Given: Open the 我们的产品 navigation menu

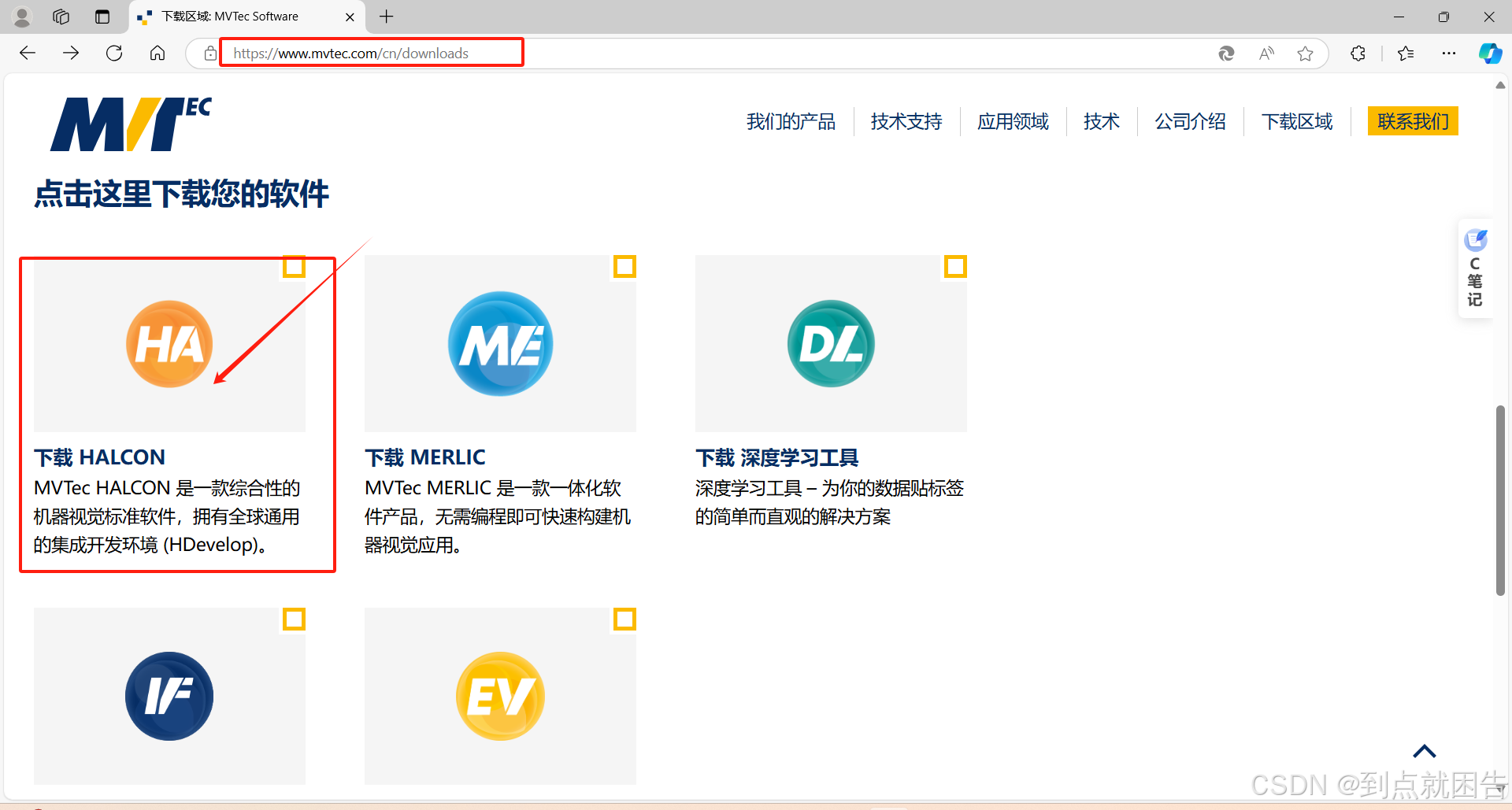Looking at the screenshot, I should (x=791, y=121).
